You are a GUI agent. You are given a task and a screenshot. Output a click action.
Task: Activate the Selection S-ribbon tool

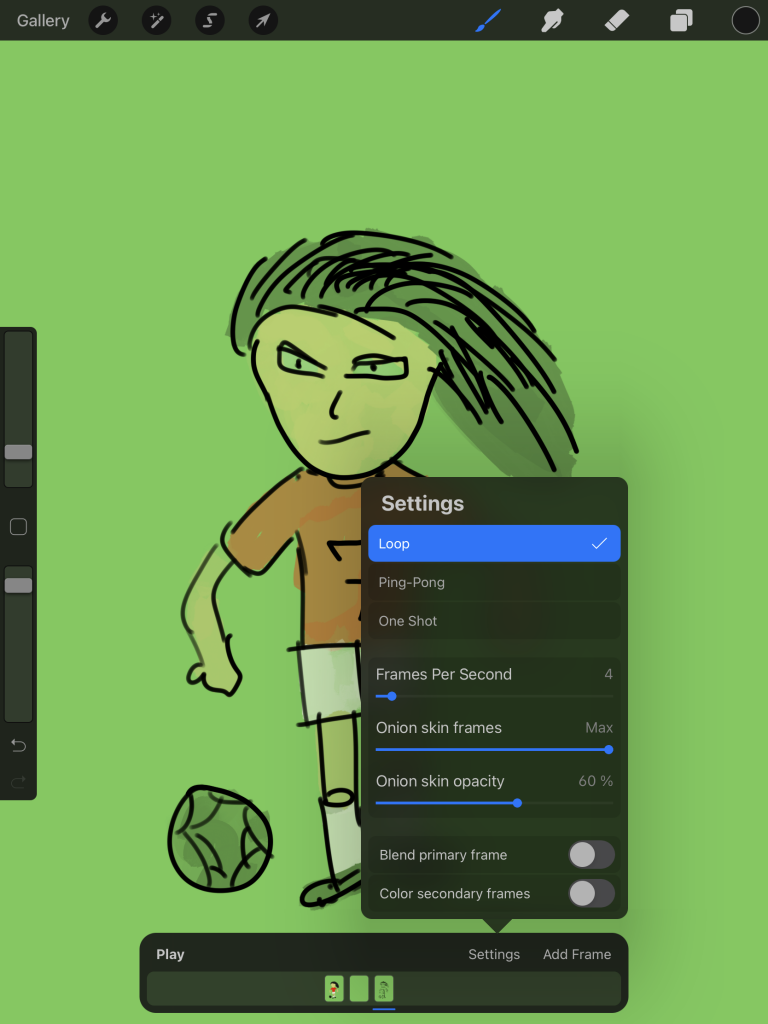pyautogui.click(x=210, y=20)
